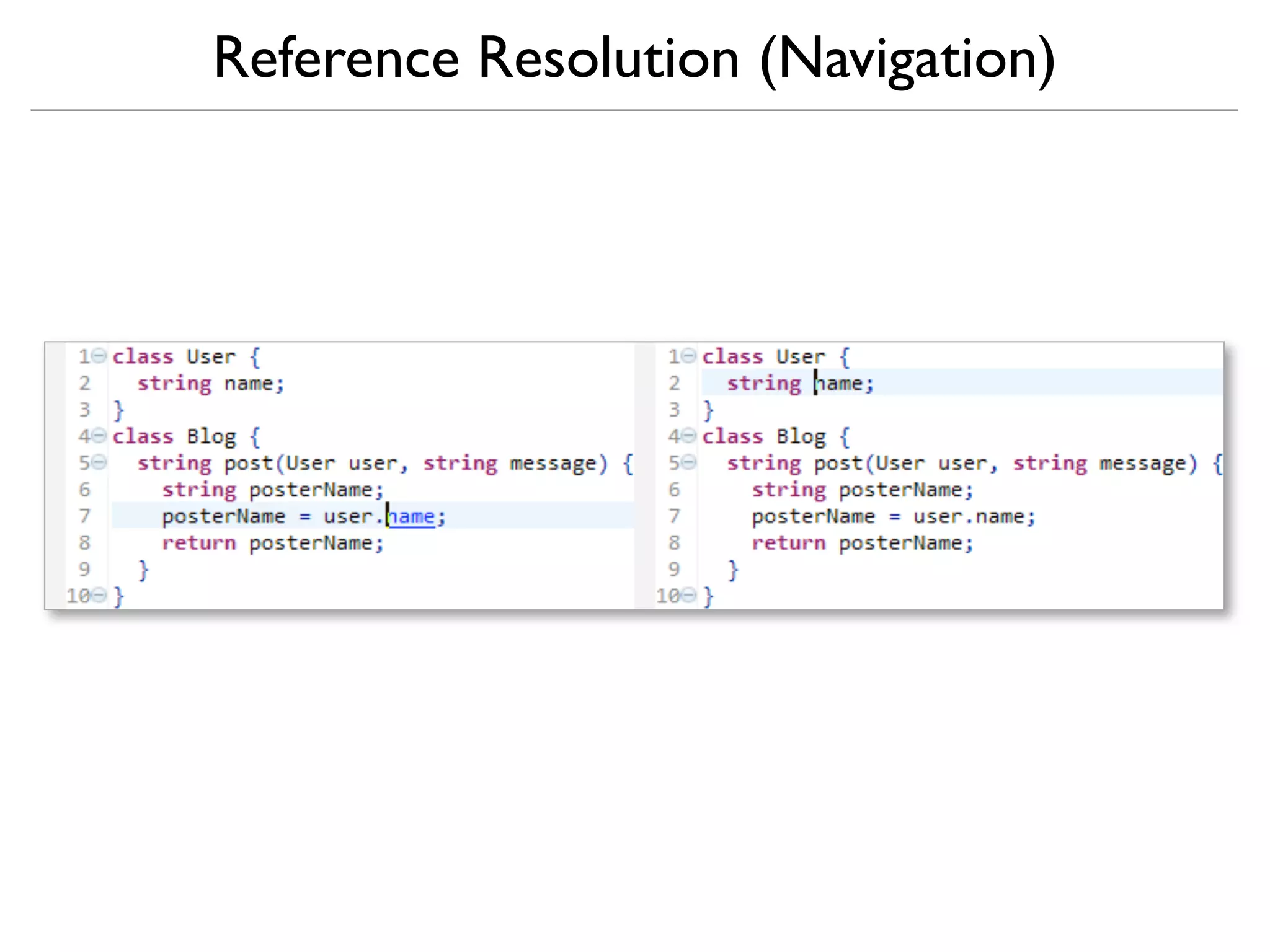Image resolution: width=1270 pixels, height=952 pixels.
Task: Click the message parameter in left editor
Action: (552, 463)
